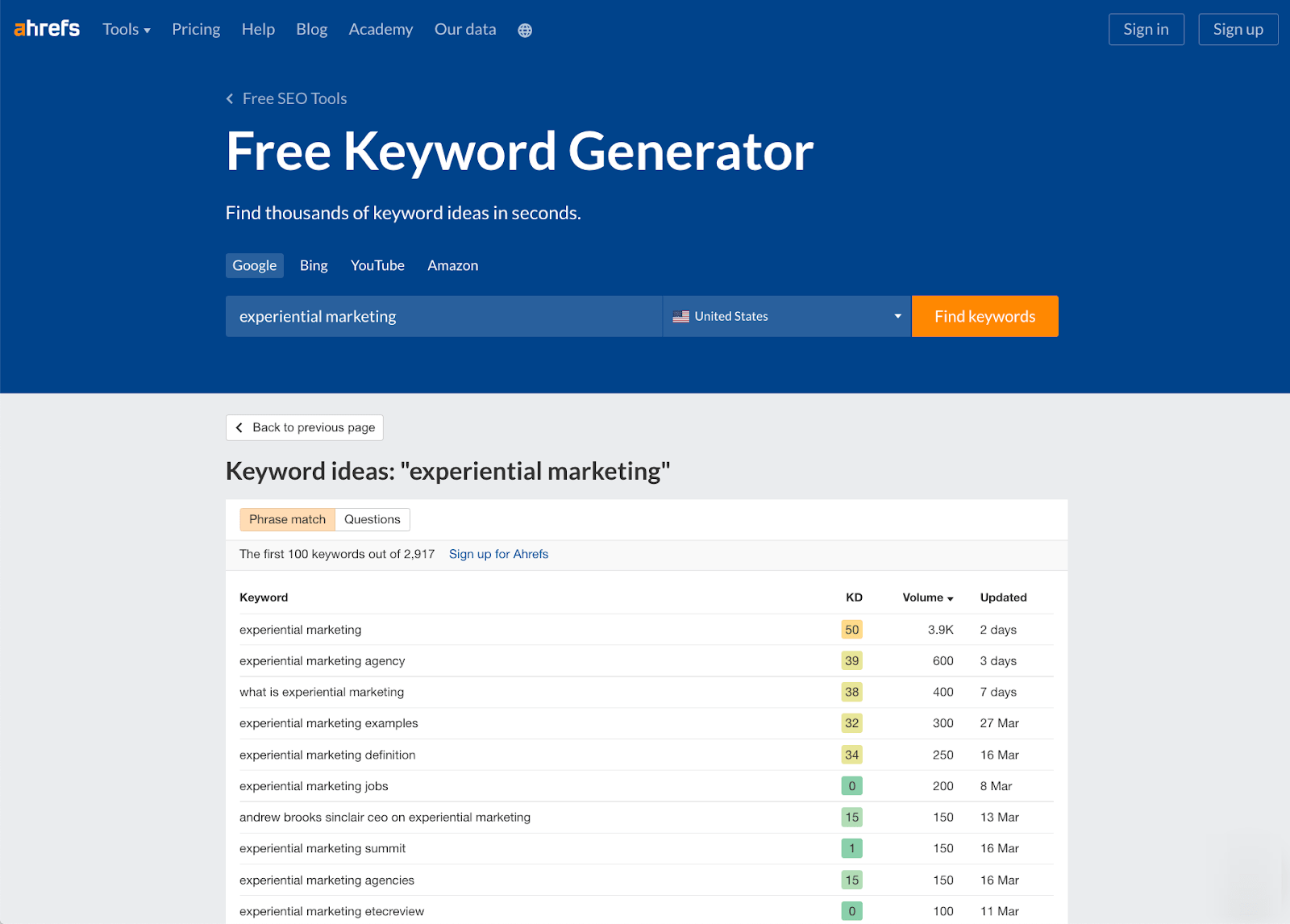Open the Sign up for Ahrefs link
Viewport: 1290px width, 924px height.
[498, 554]
